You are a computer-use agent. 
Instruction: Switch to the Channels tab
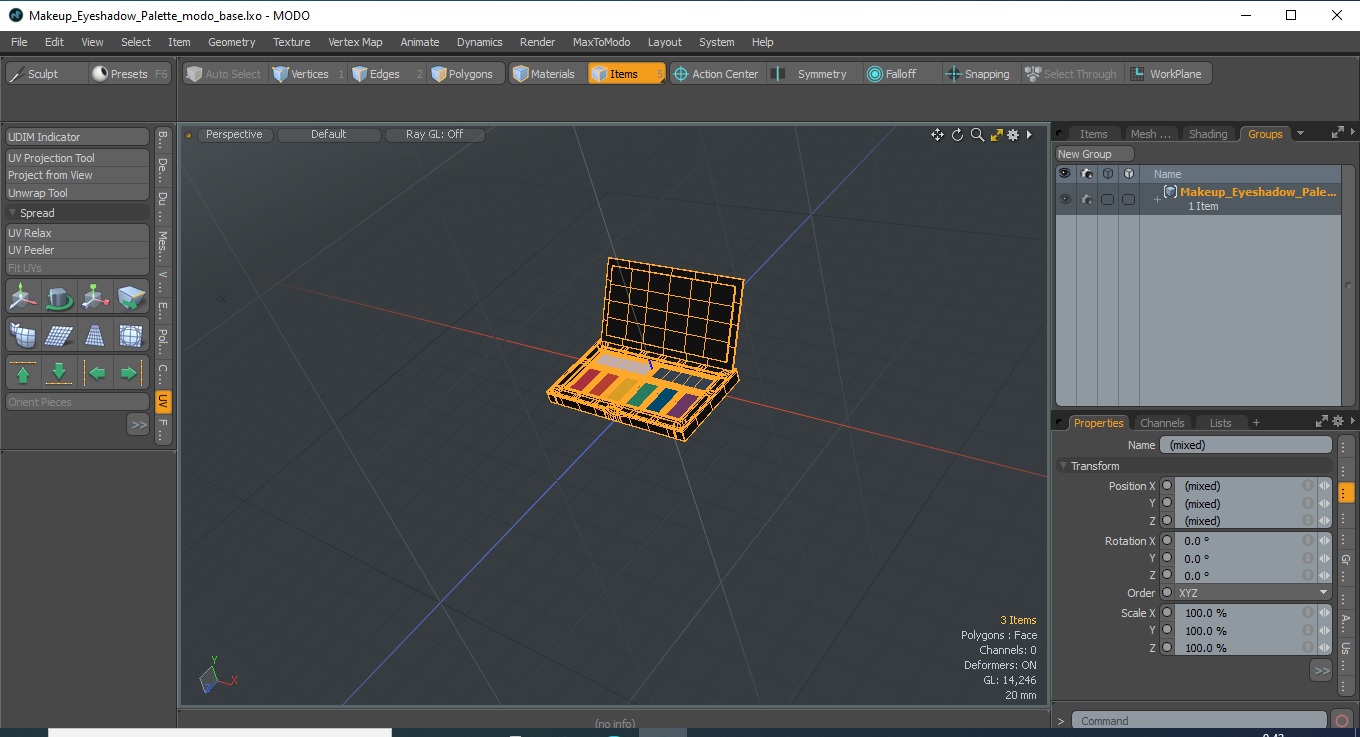(1162, 423)
